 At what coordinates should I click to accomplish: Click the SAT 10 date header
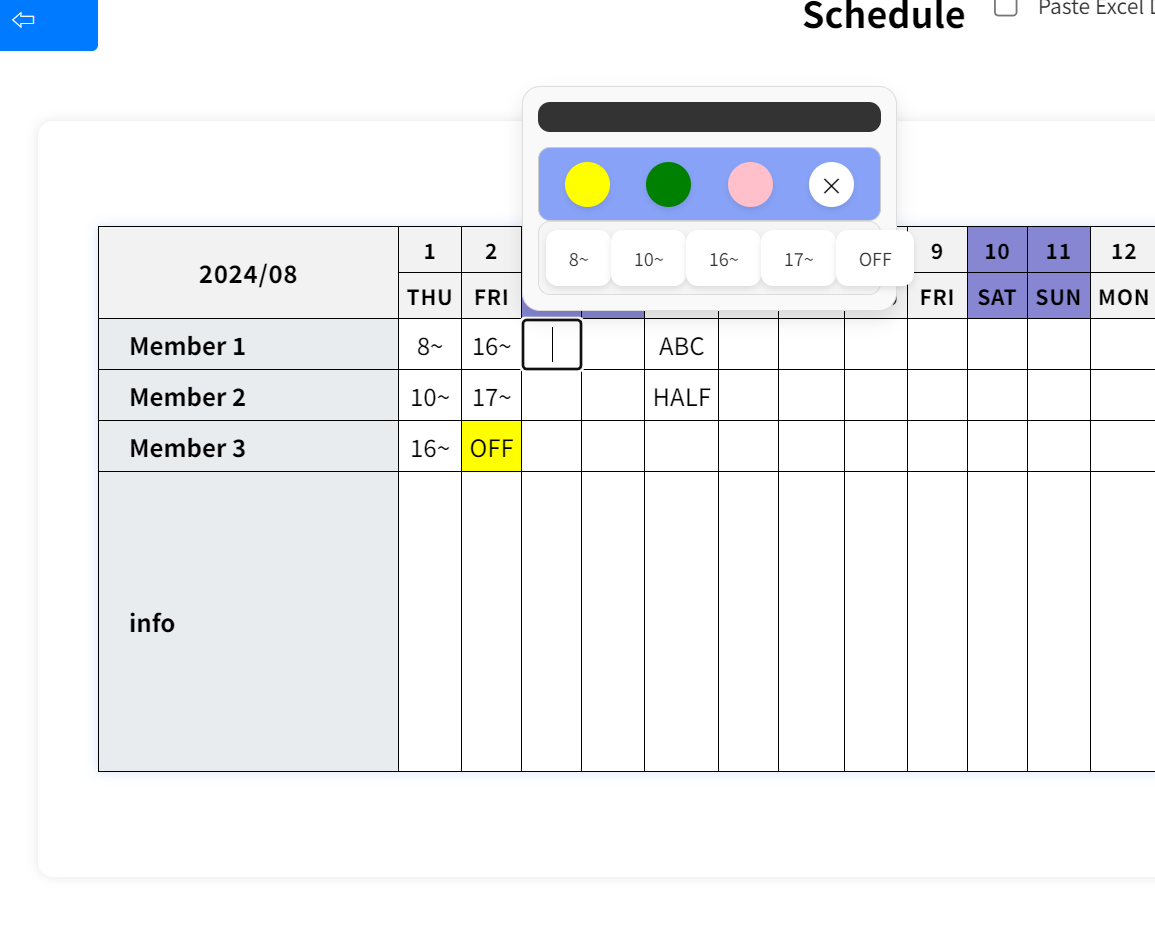tap(996, 252)
